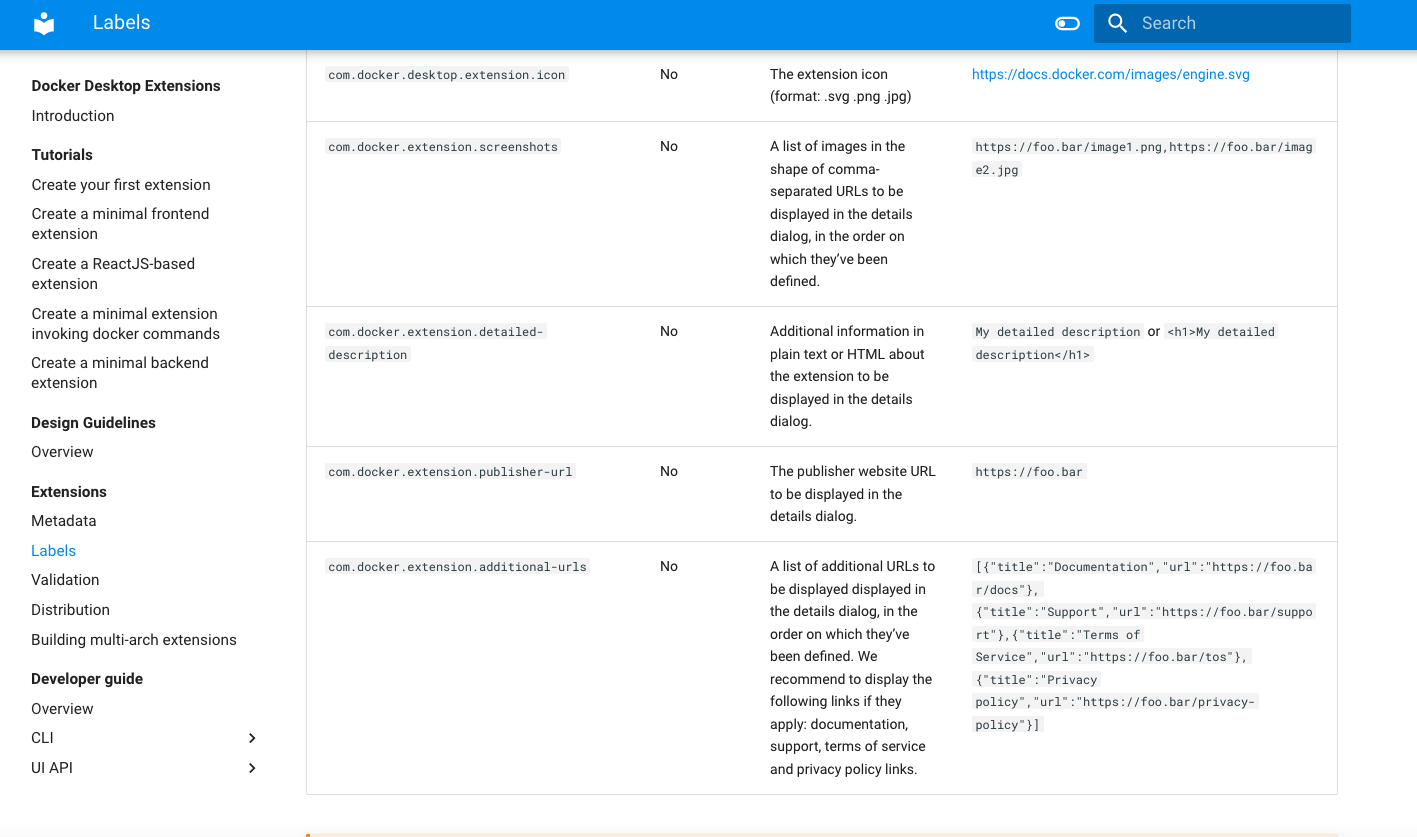The width and height of the screenshot is (1417, 837).
Task: Open the CLI sidebar entry
Action: [x=43, y=738]
